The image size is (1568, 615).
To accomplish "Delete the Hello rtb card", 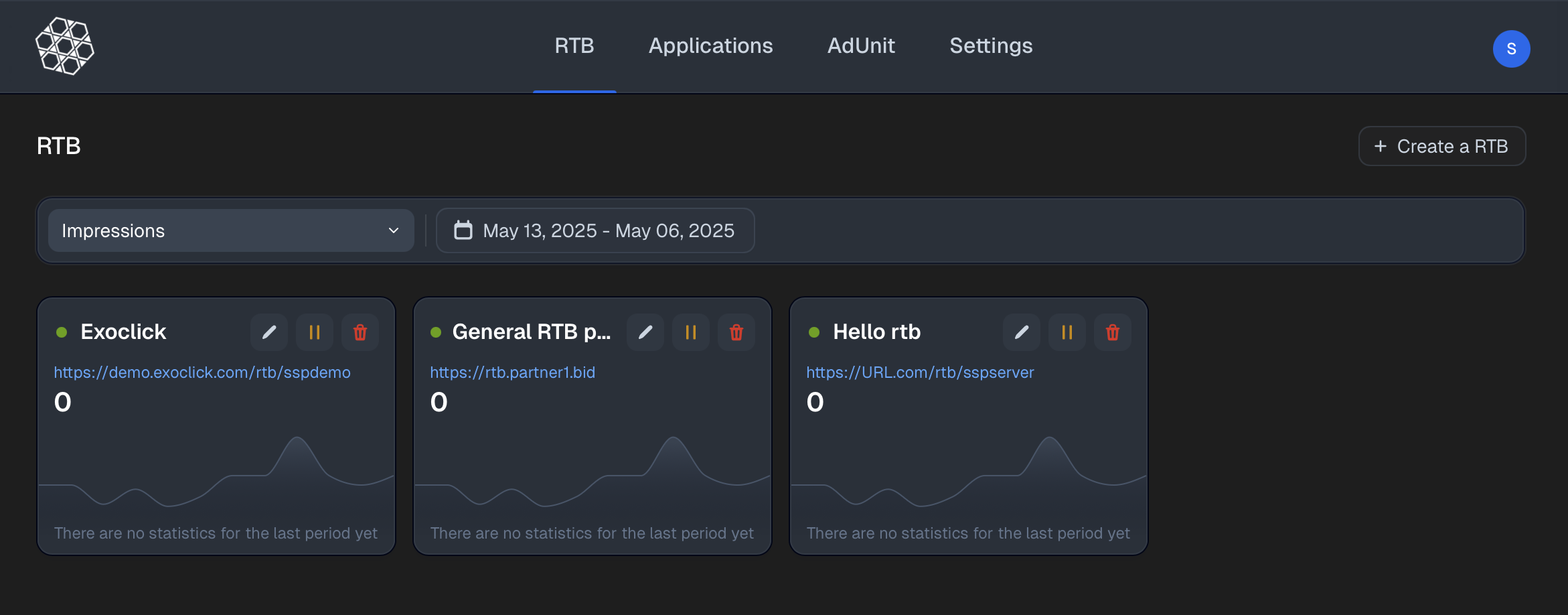I will pos(1113,332).
